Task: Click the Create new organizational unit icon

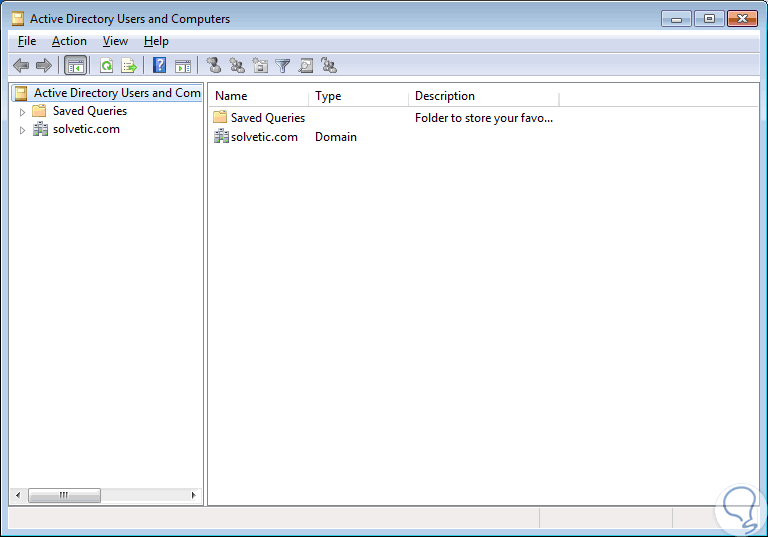Action: tap(260, 65)
